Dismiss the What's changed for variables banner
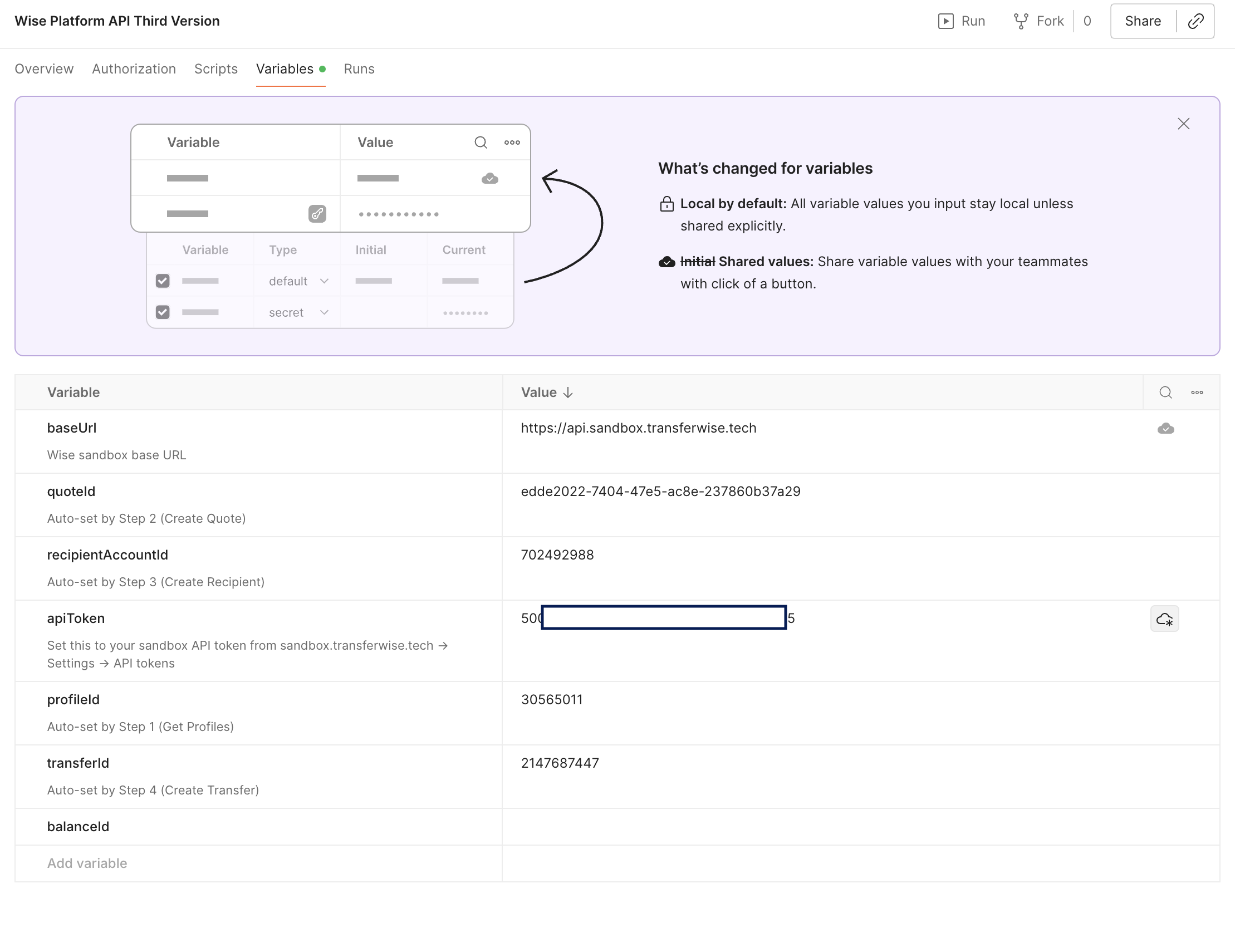The width and height of the screenshot is (1235, 952). [1183, 124]
